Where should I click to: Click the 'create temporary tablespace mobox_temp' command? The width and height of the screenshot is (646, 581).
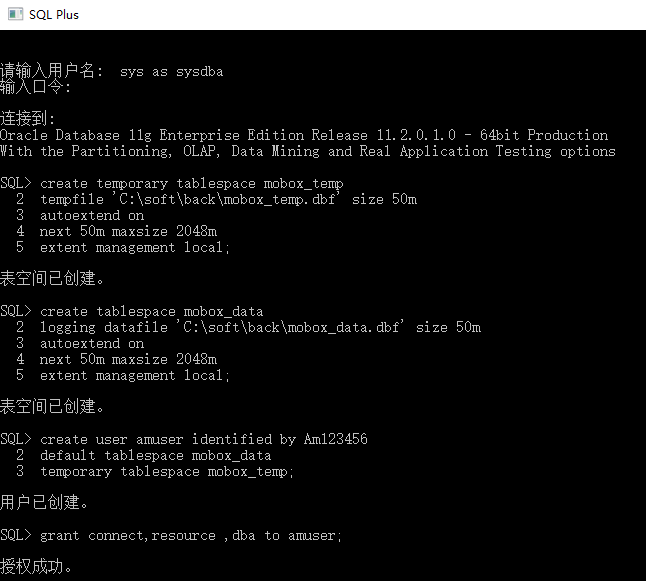pos(190,183)
